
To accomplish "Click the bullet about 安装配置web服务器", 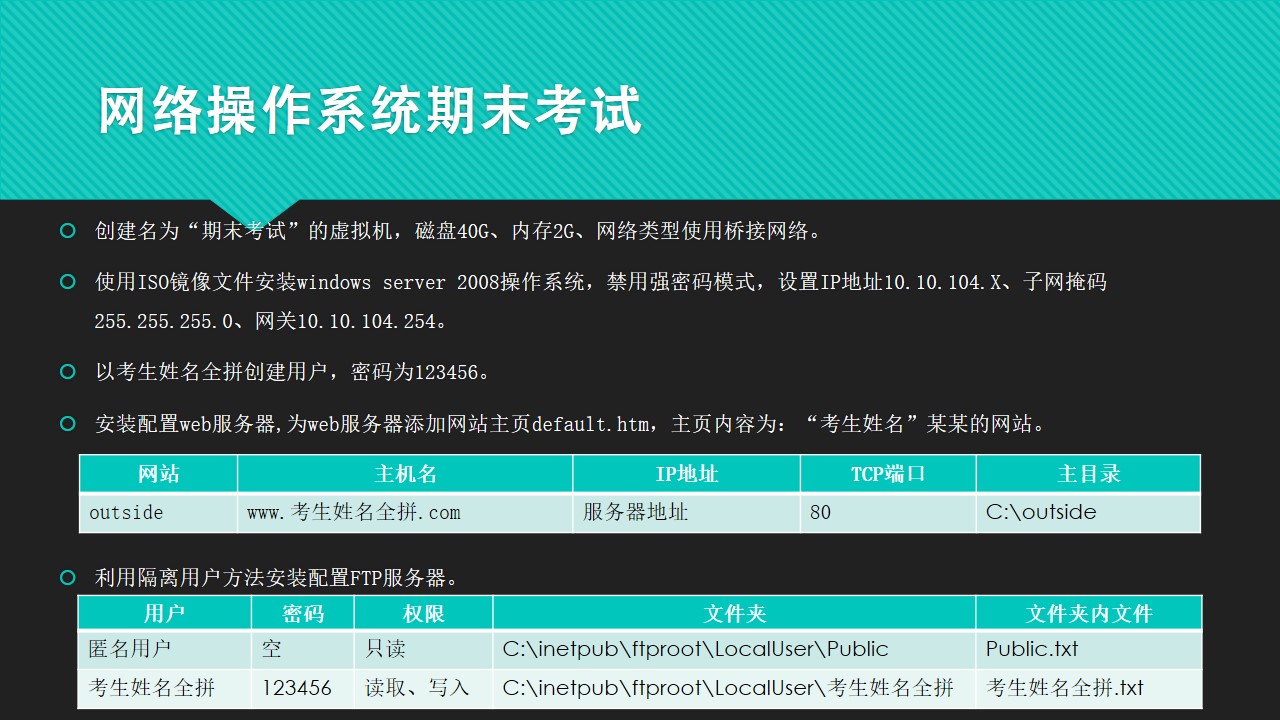I will click(x=571, y=424).
